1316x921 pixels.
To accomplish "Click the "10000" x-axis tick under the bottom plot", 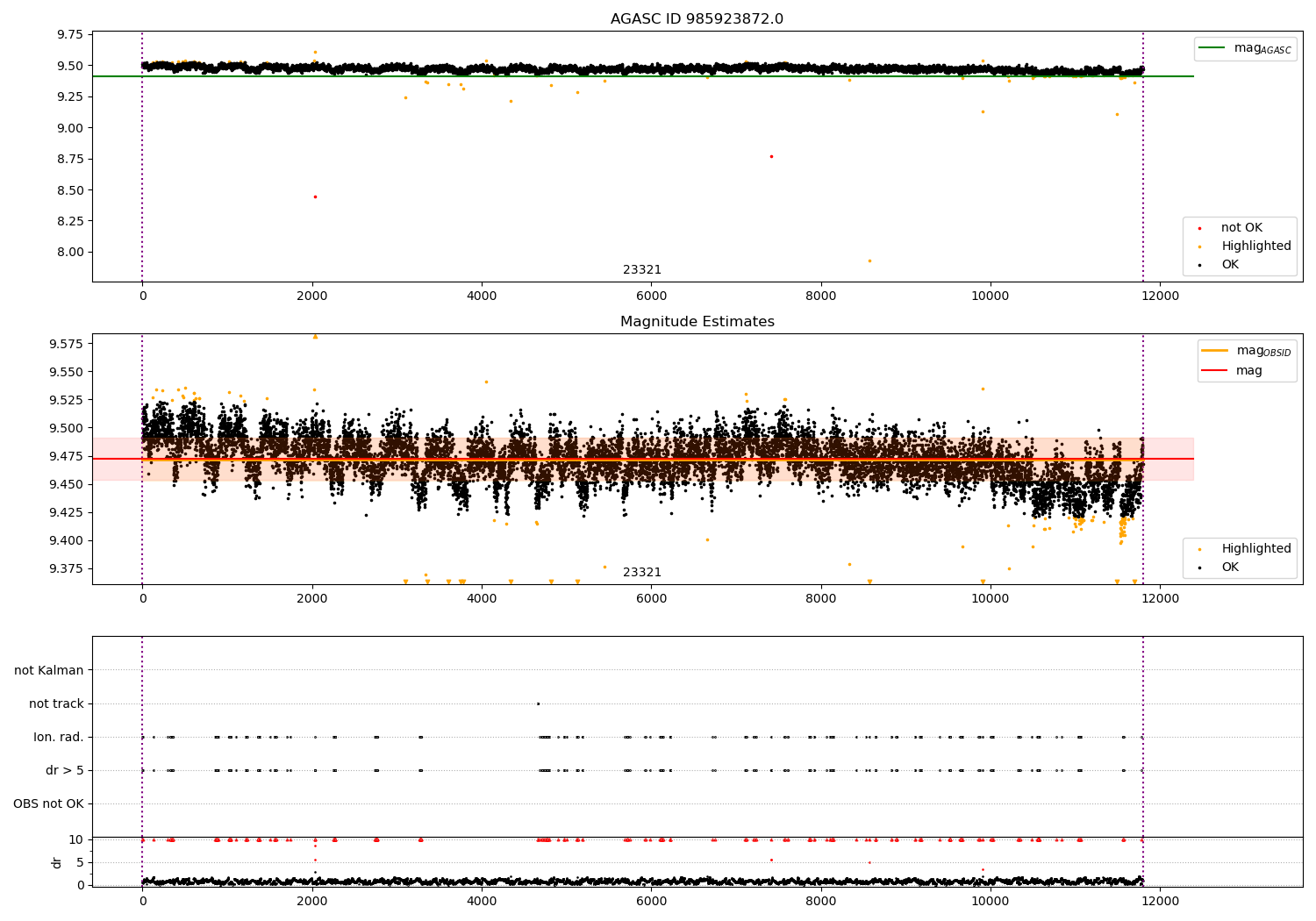I will click(991, 901).
